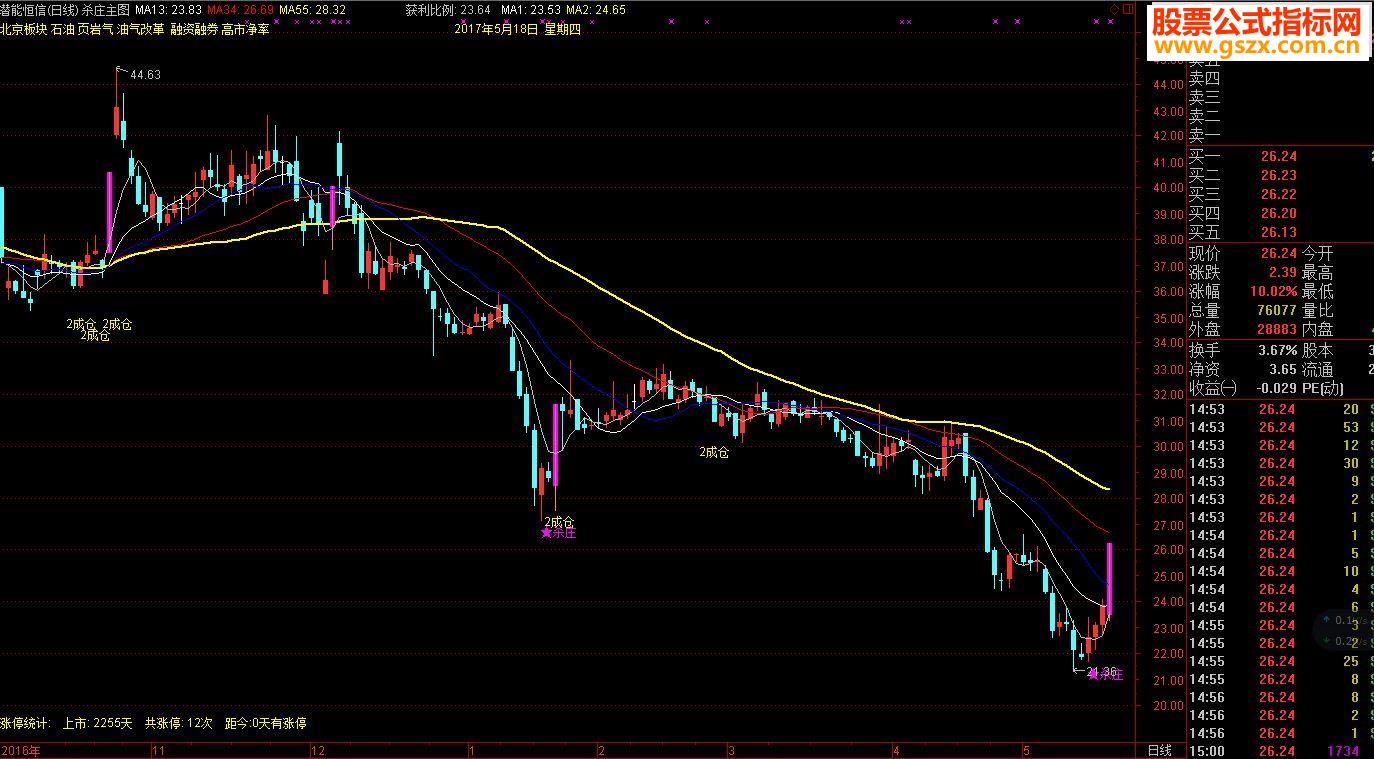Click the 涨停统计 label
The height and width of the screenshot is (759, 1374).
click(25, 722)
